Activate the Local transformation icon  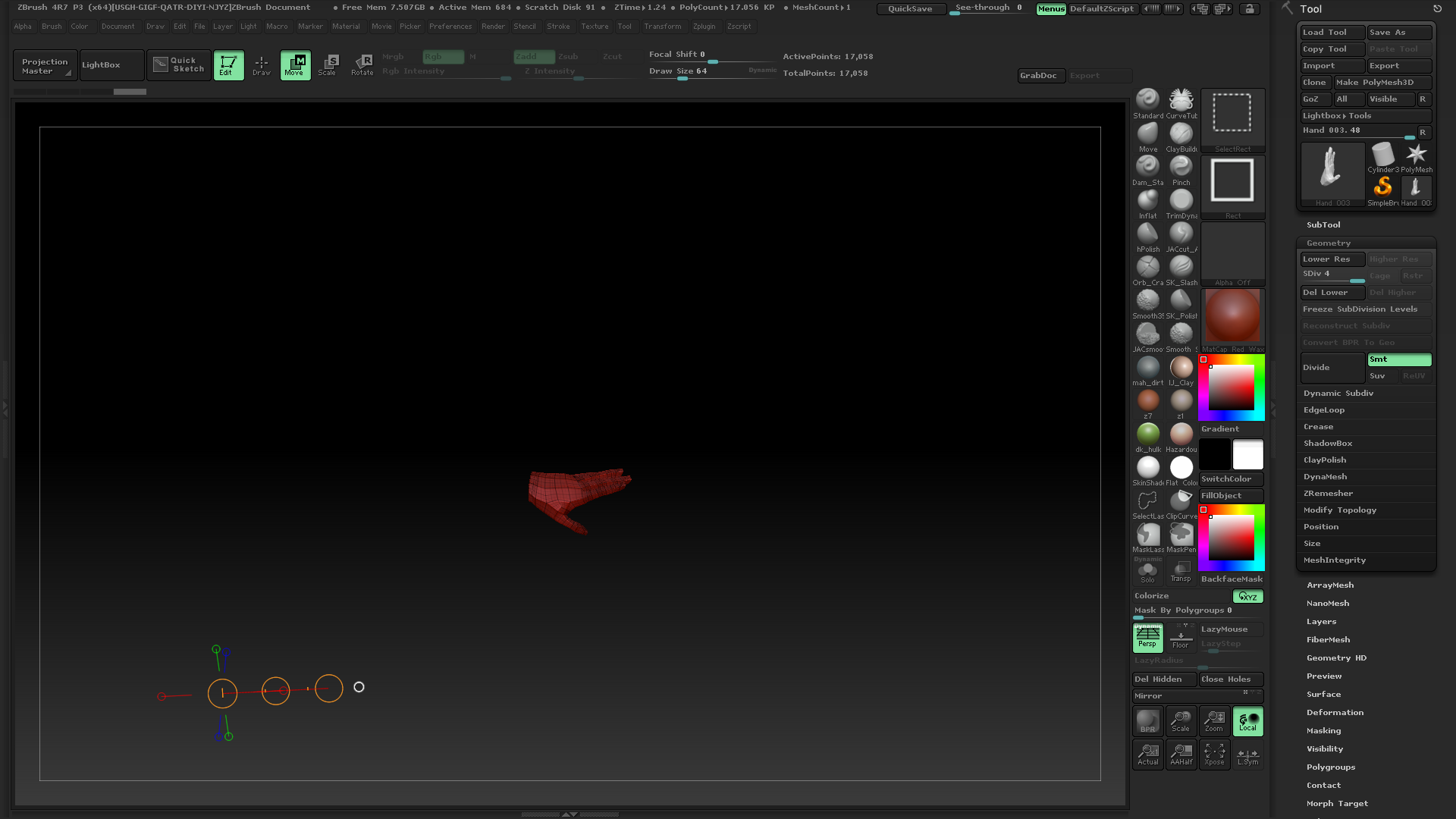pos(1247,721)
